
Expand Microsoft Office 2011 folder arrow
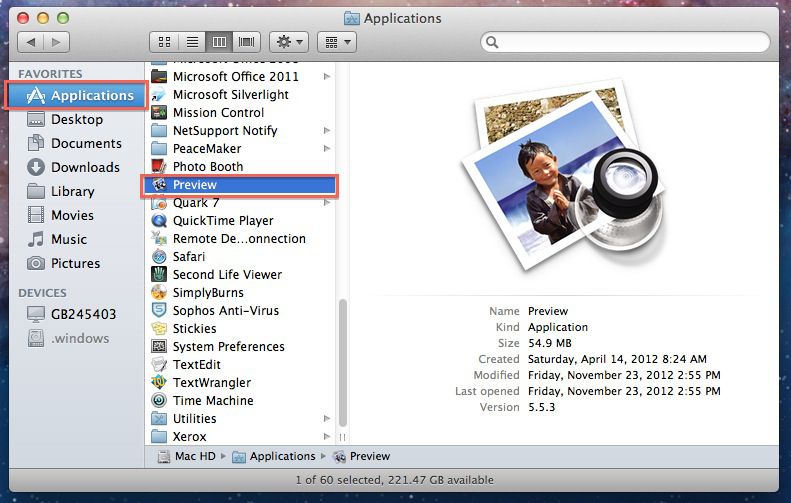pyautogui.click(x=327, y=77)
